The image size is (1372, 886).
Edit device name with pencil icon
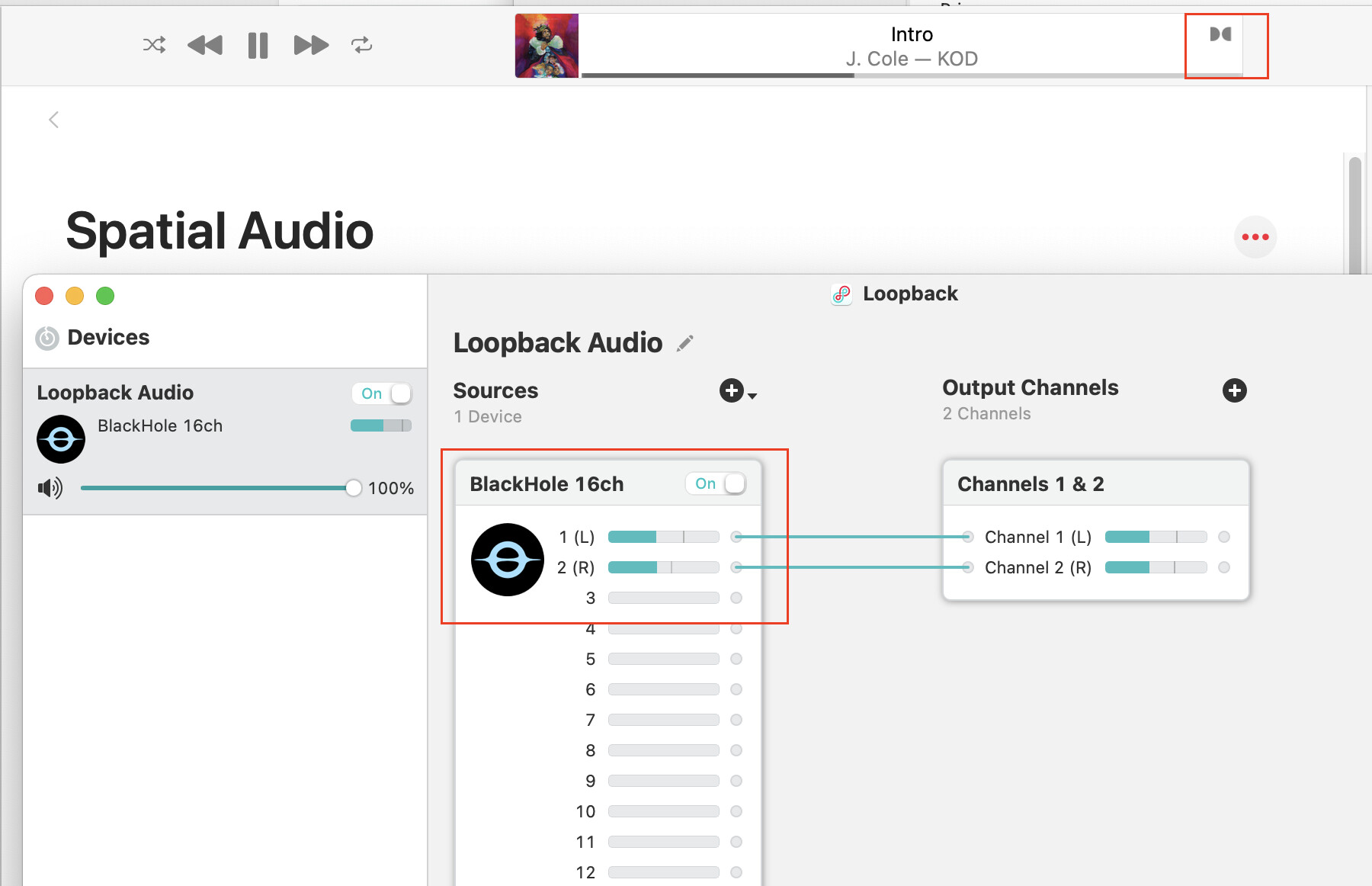[685, 343]
